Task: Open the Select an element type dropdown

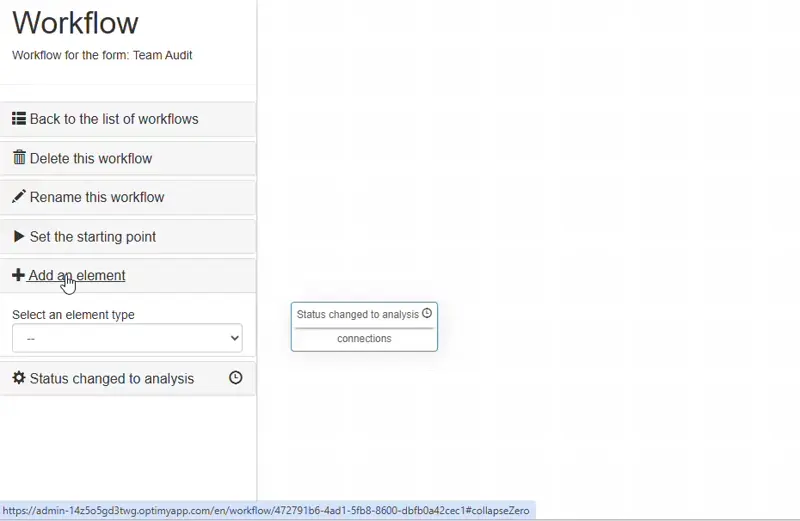Action: coord(127,338)
